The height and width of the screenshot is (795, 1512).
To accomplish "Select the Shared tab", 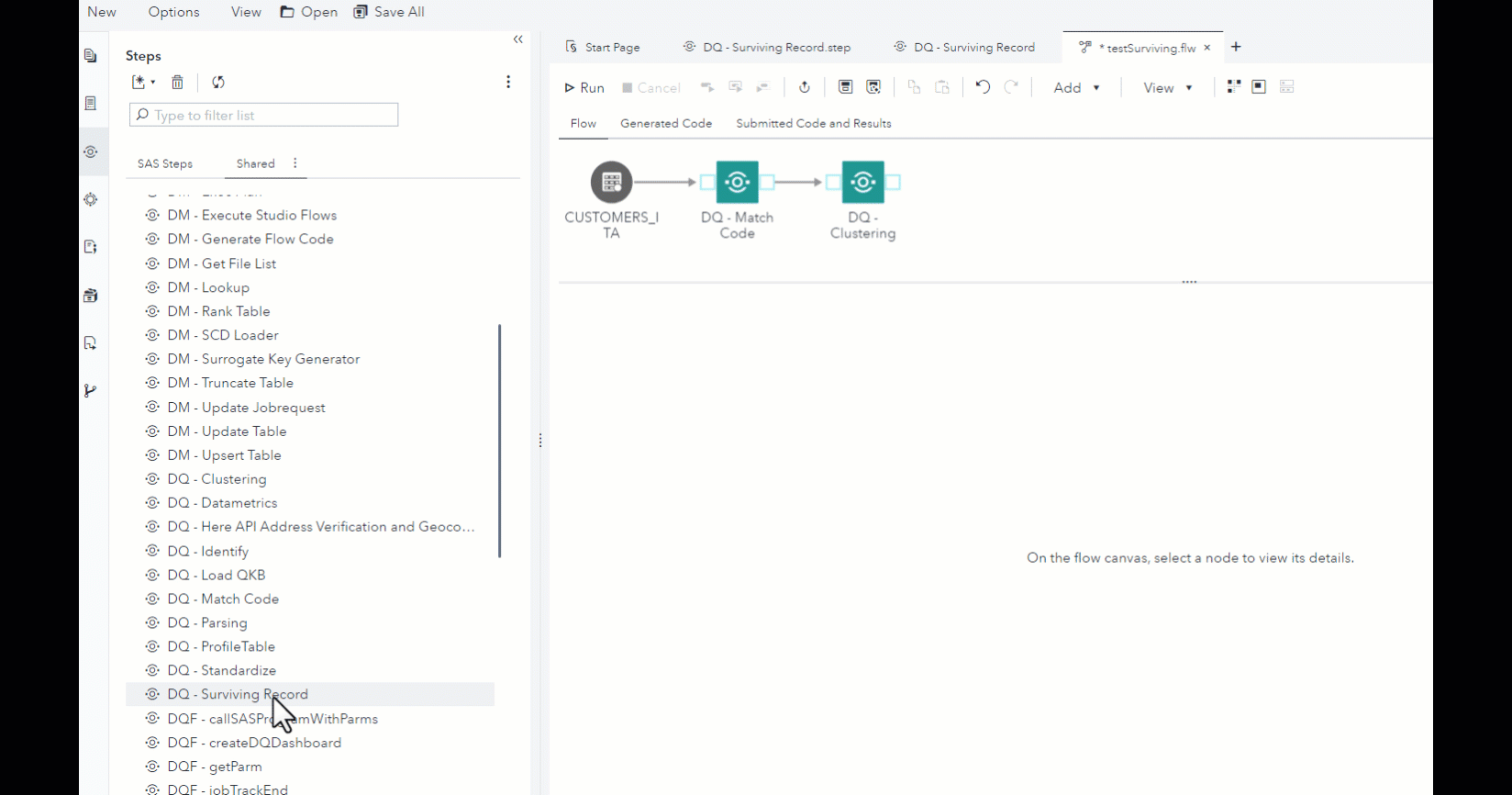I will tap(255, 163).
